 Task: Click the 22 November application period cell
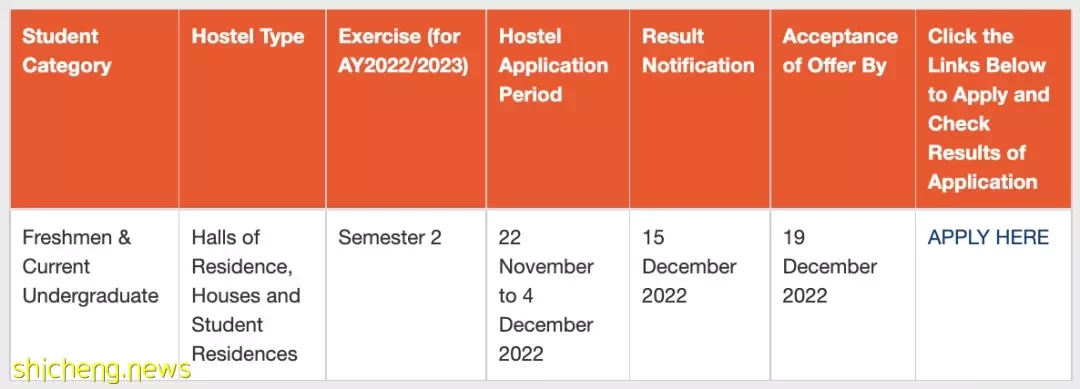pos(558,295)
